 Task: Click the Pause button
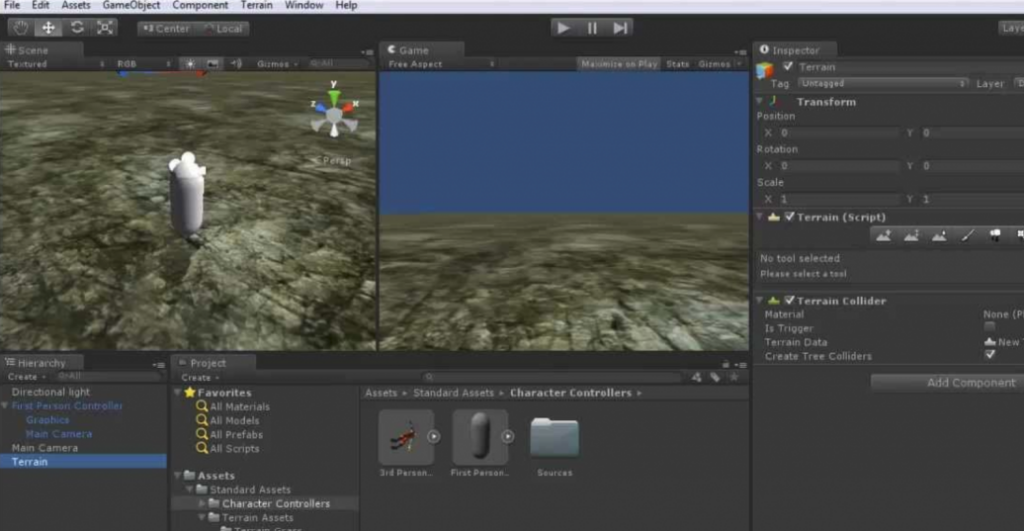(x=592, y=28)
